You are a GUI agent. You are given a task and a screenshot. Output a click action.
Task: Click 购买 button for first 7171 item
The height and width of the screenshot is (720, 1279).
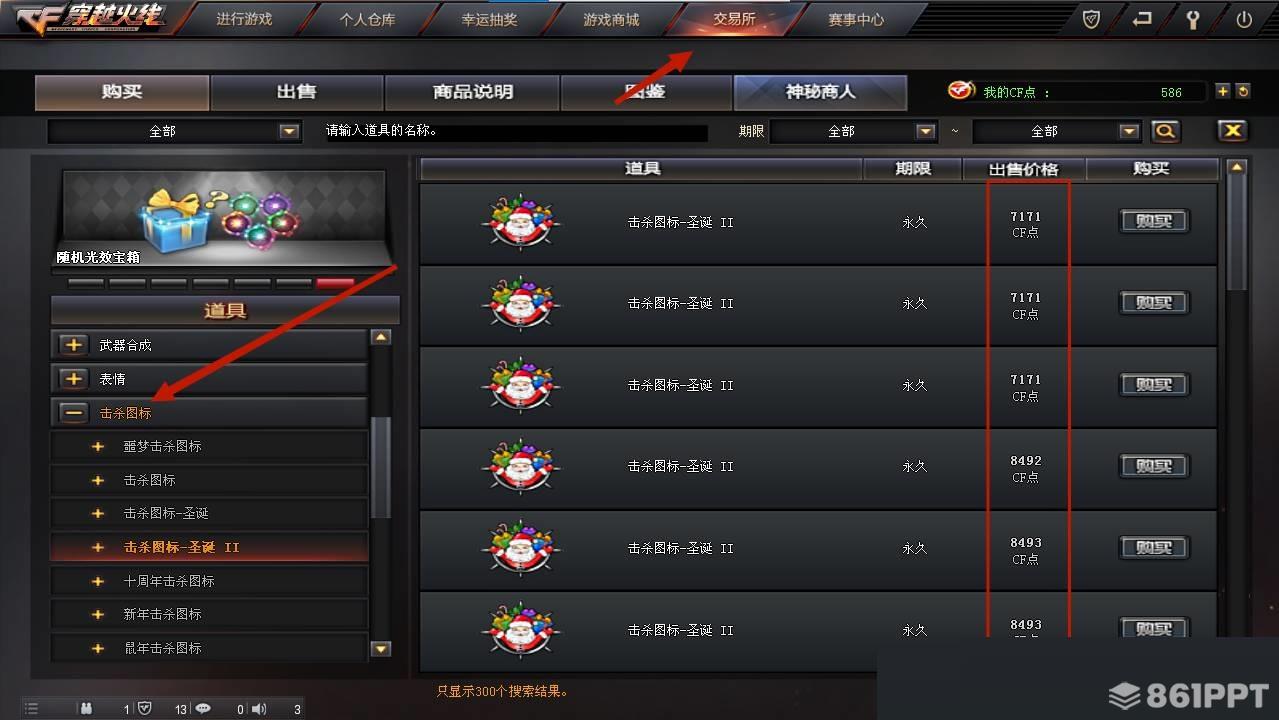[x=1153, y=221]
